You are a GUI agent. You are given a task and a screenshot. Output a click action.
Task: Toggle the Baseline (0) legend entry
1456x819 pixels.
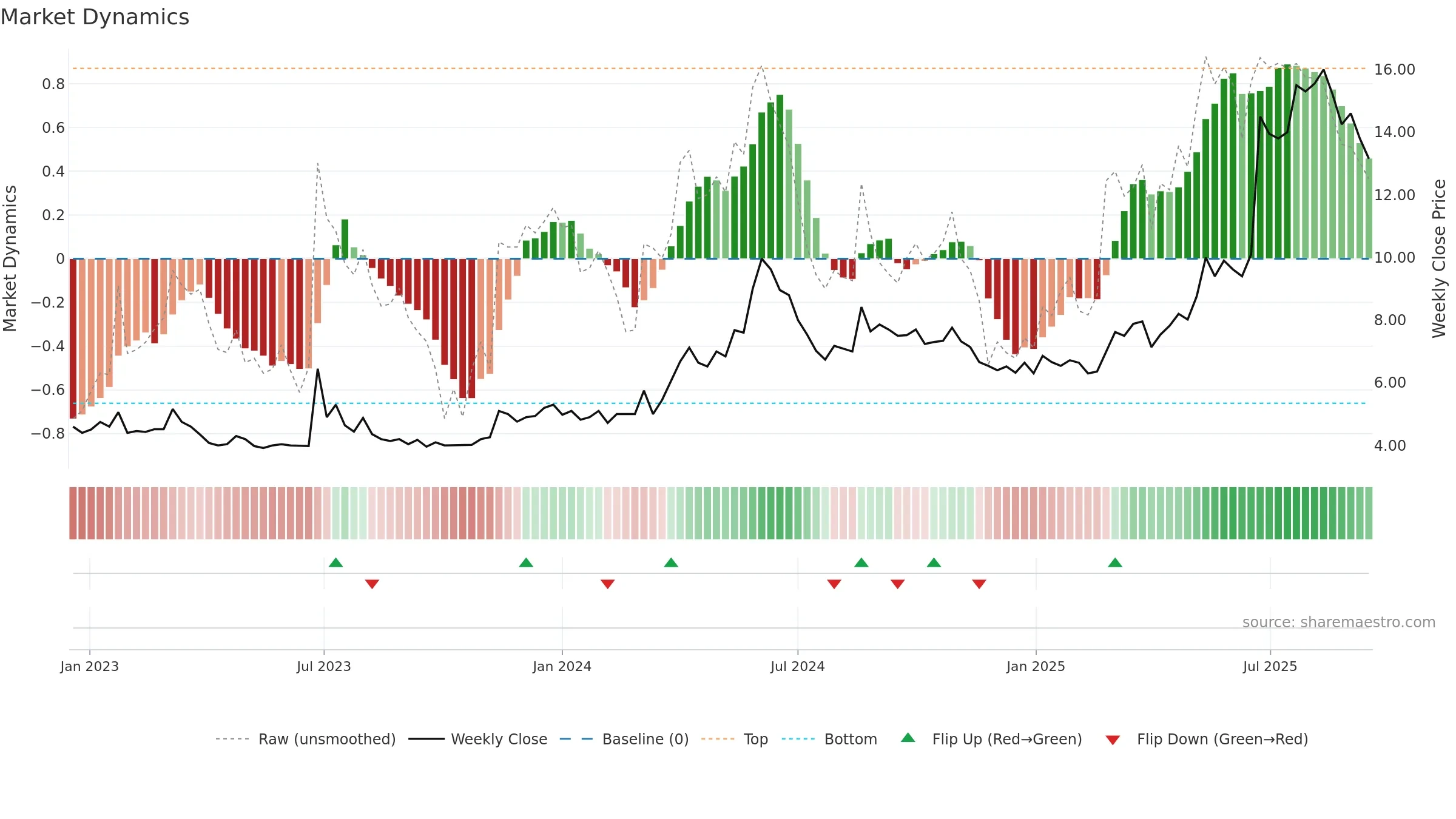click(624, 739)
